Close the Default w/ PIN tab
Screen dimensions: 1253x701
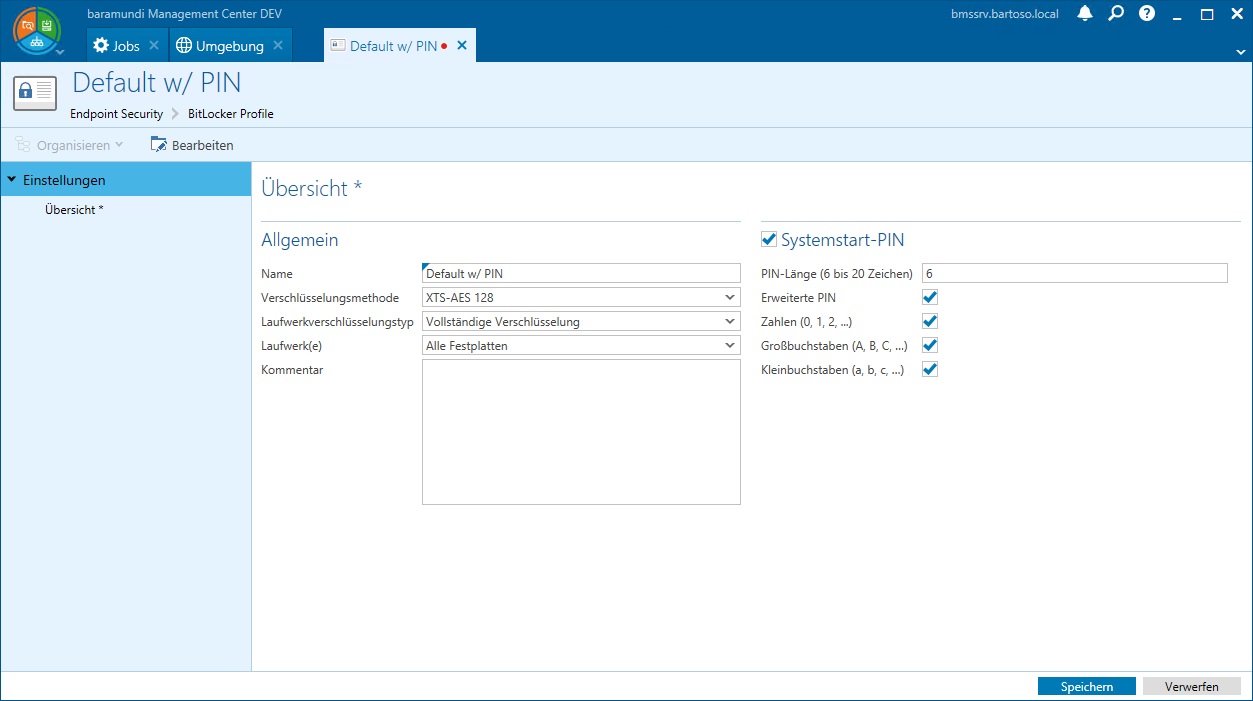(x=462, y=46)
